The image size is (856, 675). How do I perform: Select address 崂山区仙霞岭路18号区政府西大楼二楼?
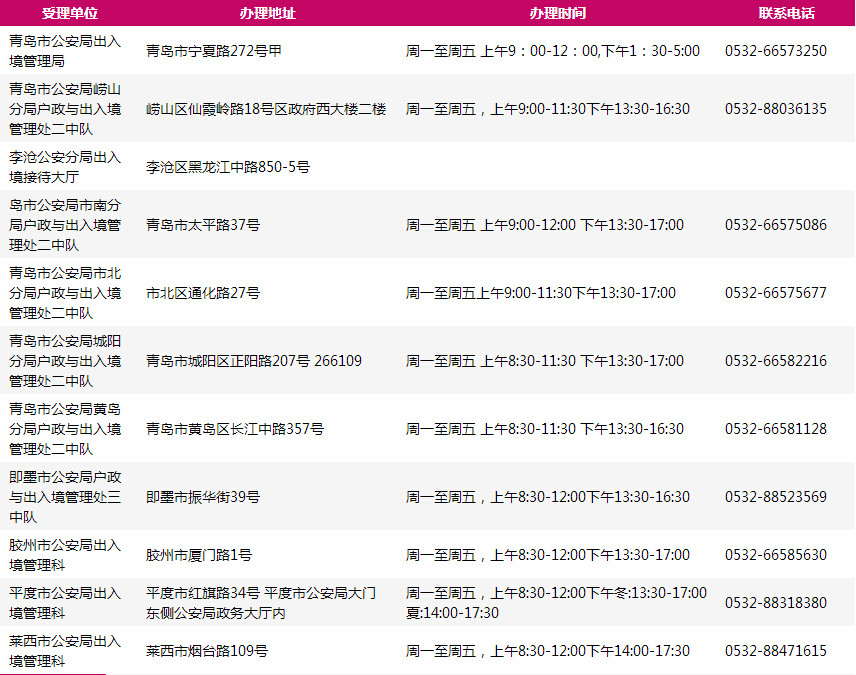[x=266, y=109]
